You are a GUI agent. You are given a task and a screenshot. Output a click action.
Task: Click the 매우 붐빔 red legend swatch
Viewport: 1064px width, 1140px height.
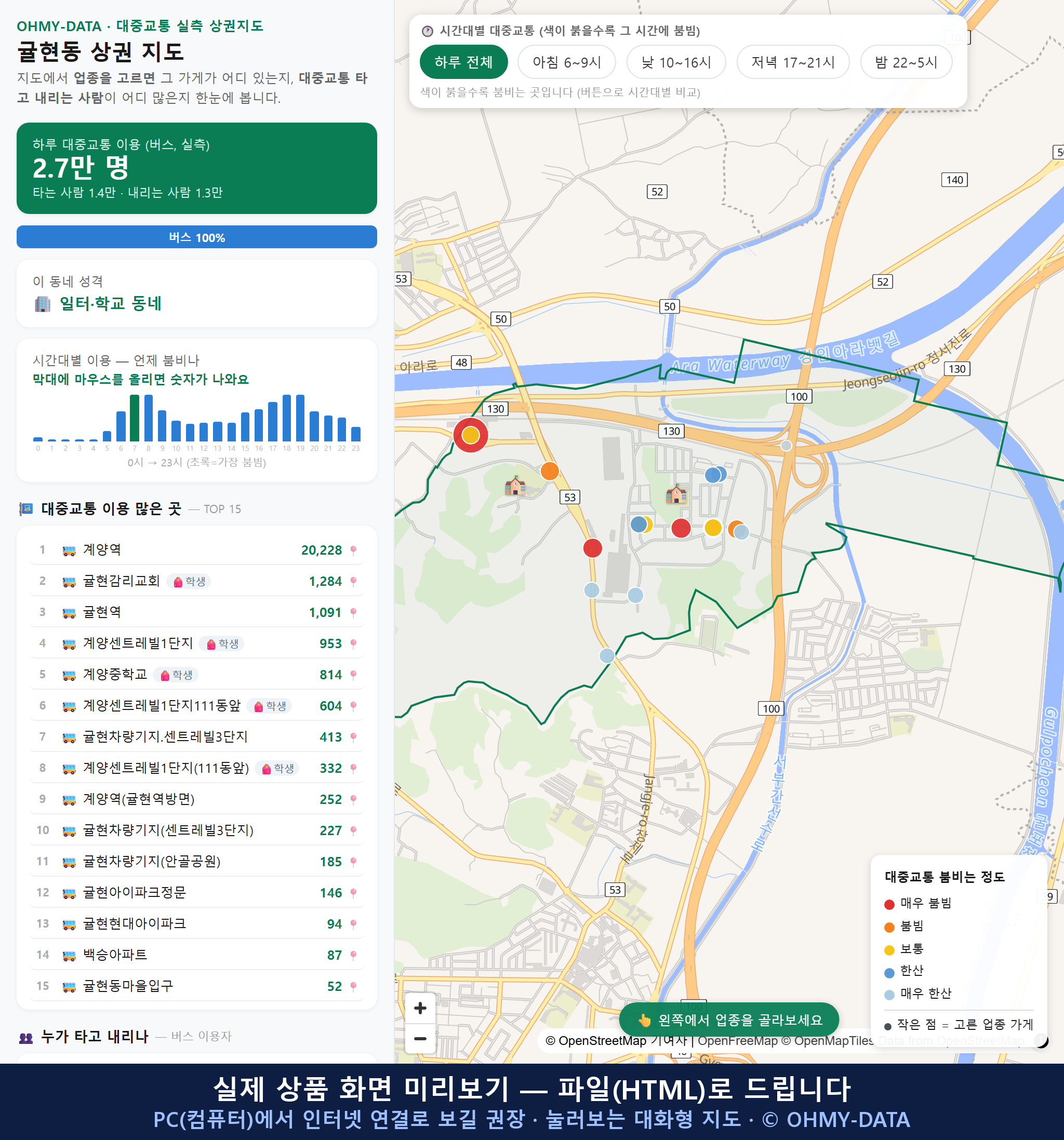point(889,904)
